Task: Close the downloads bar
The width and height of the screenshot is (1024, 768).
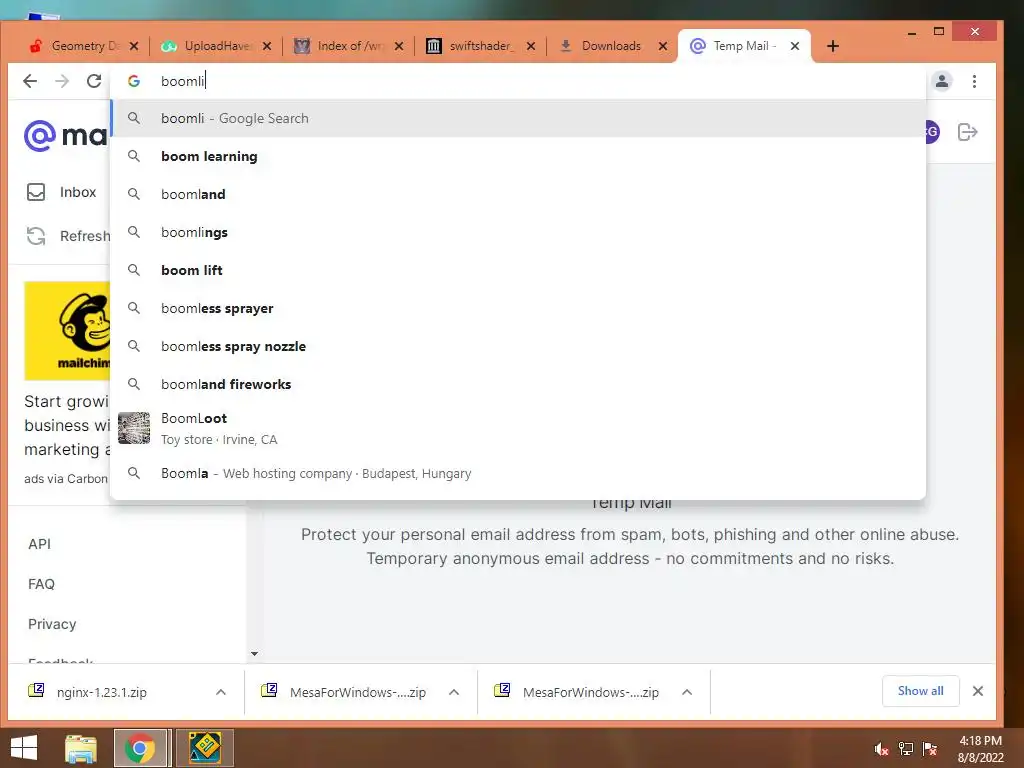Action: pyautogui.click(x=978, y=691)
